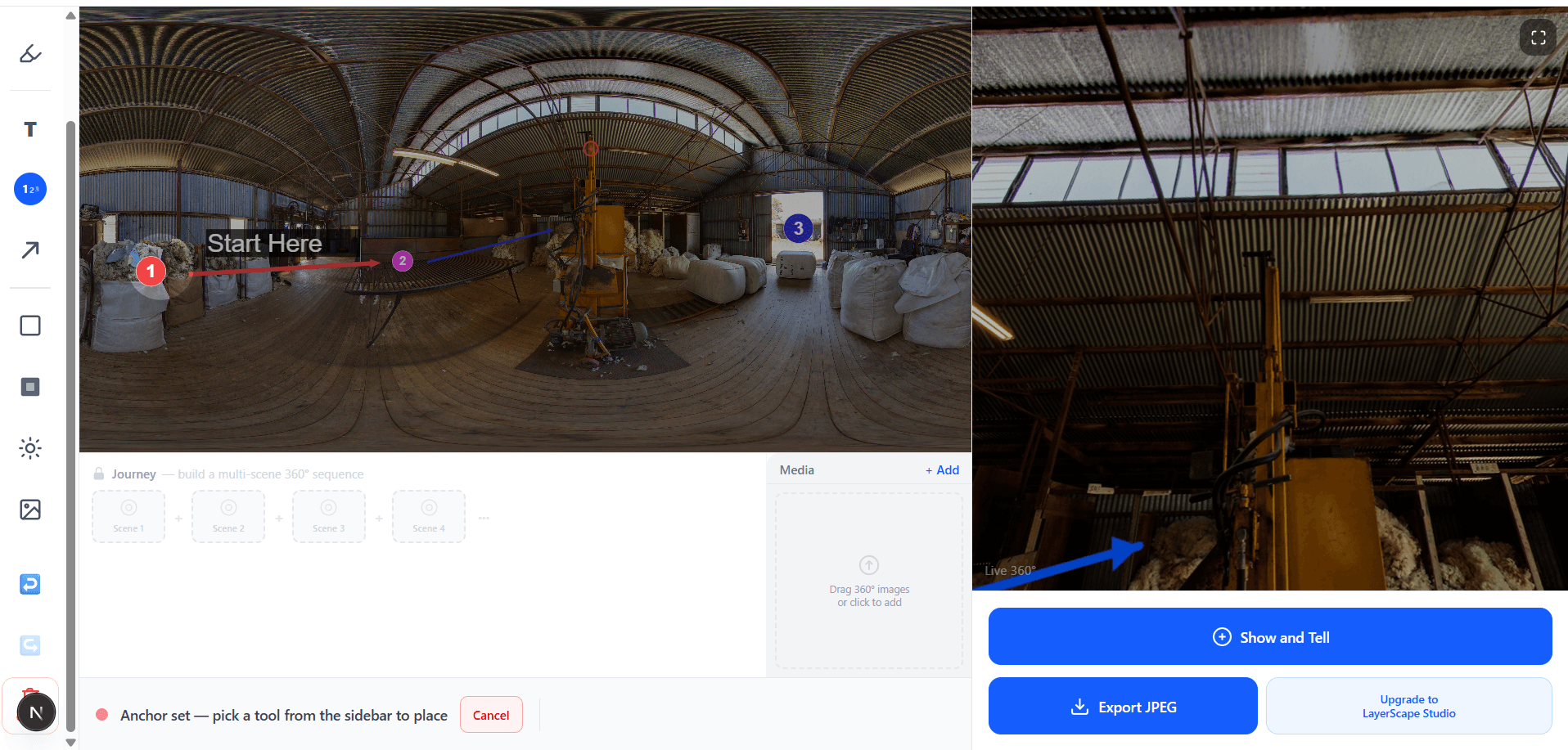Click the drop zone to add 360 images
This screenshot has height=750, width=1568.
[868, 581]
